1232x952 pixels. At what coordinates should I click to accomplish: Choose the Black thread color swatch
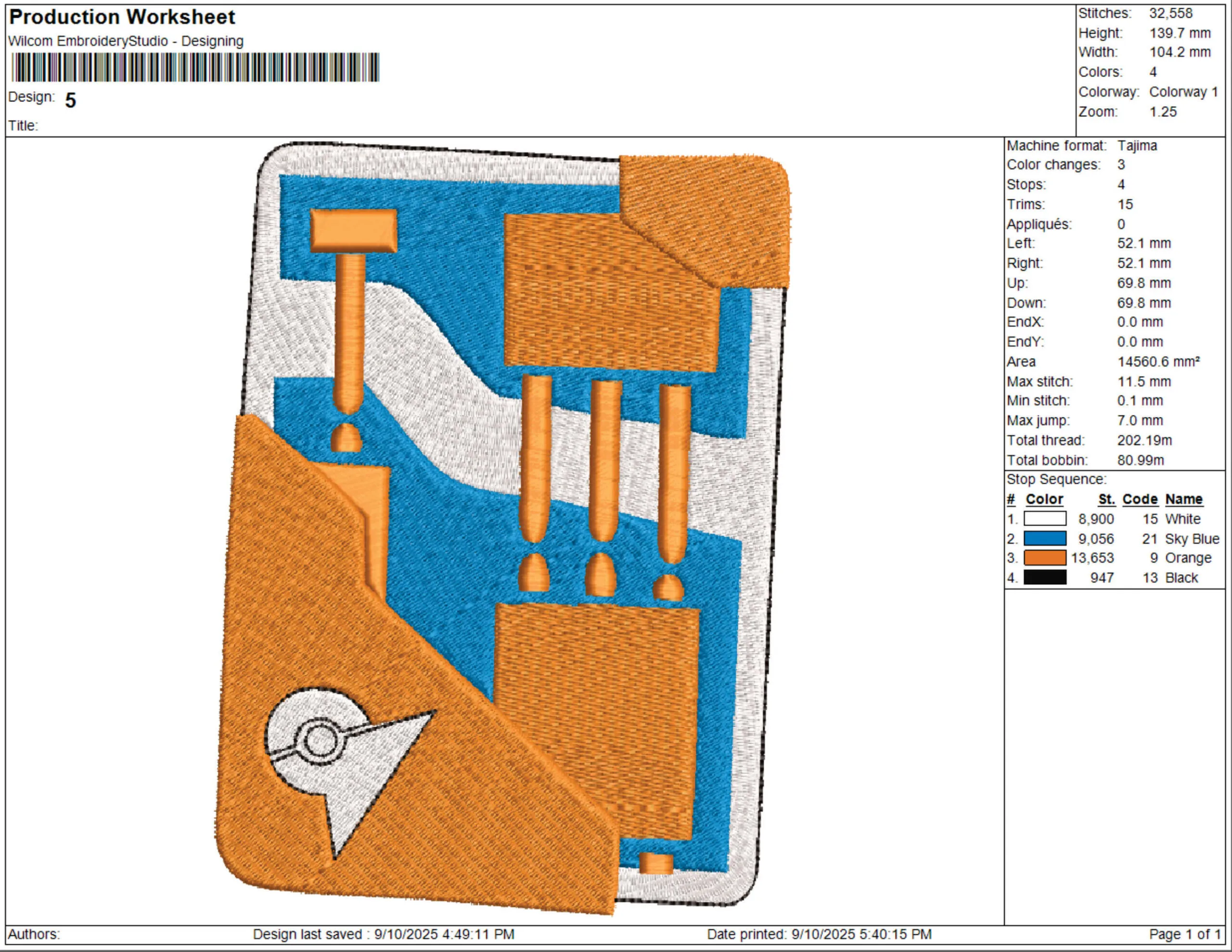(1045, 577)
